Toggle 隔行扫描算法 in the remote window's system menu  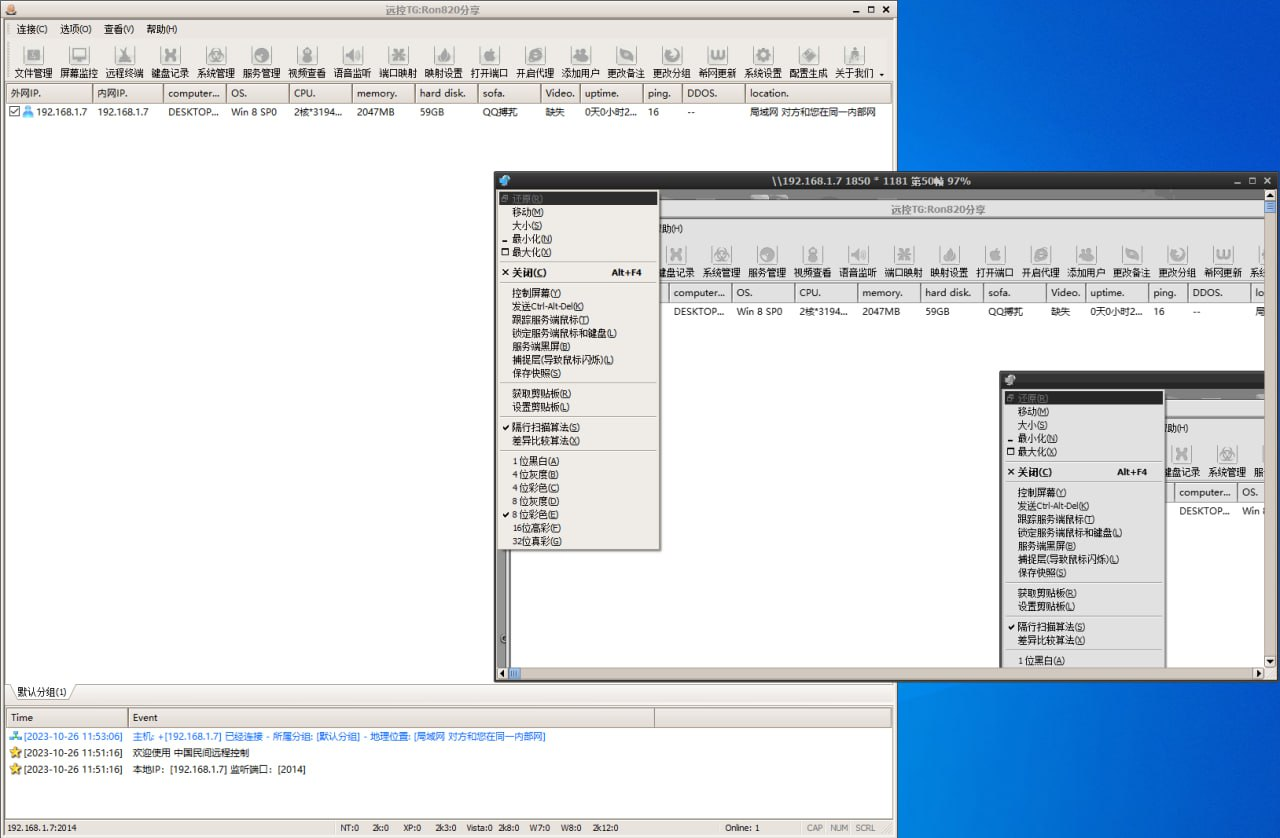click(x=546, y=427)
